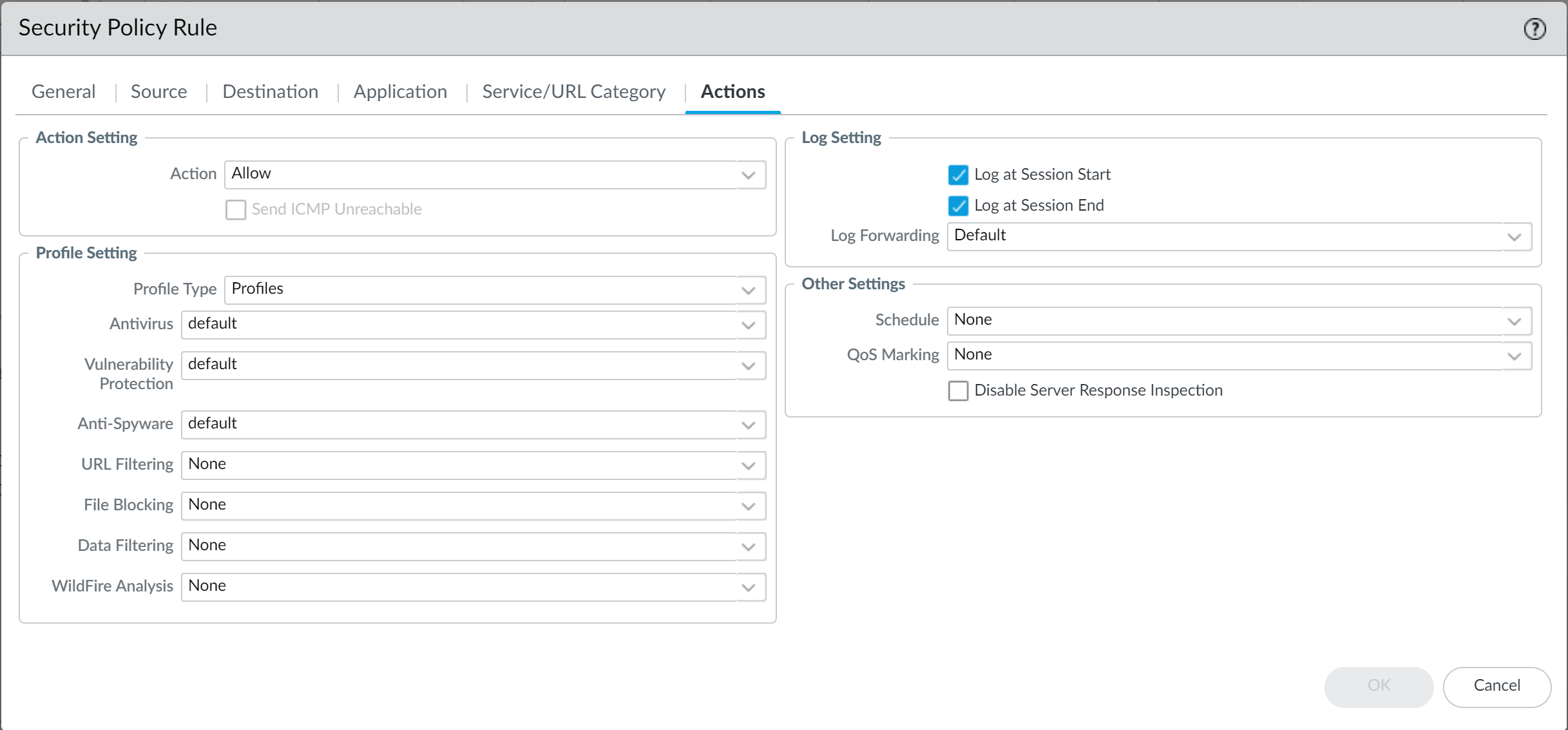The height and width of the screenshot is (730, 1568).
Task: Enable Send ICMP Unreachable checkbox
Action: click(x=236, y=209)
